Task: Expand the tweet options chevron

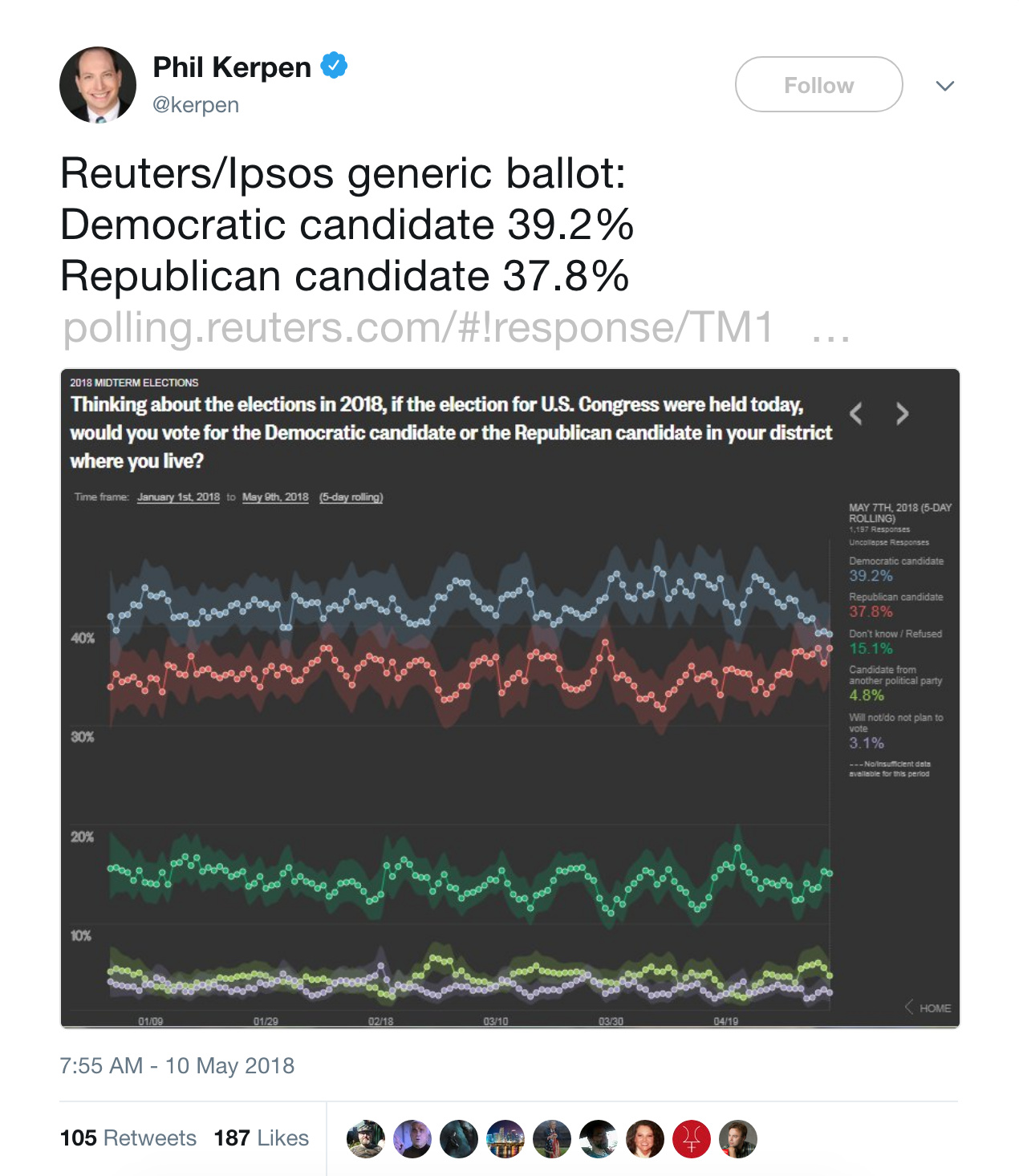Action: tap(944, 86)
